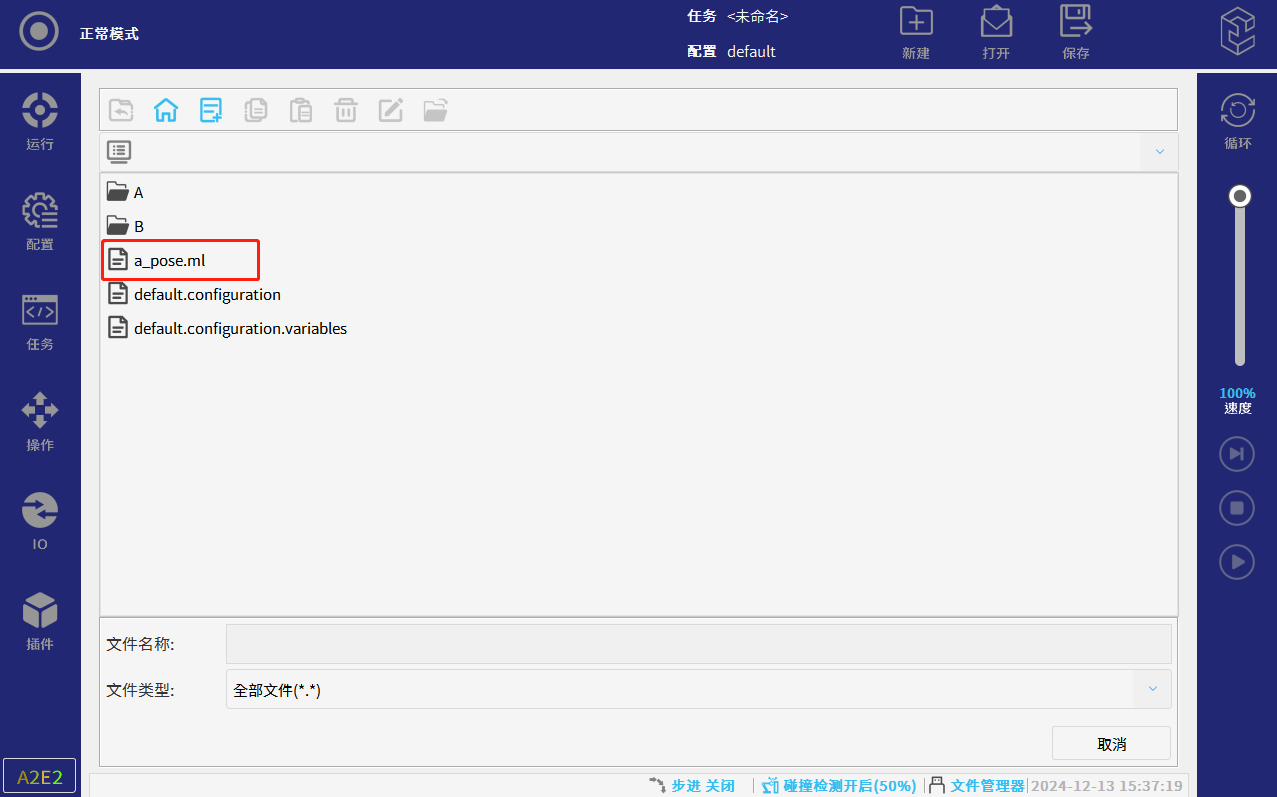Open the IO panel in sidebar
This screenshot has height=797, width=1277.
[x=40, y=521]
